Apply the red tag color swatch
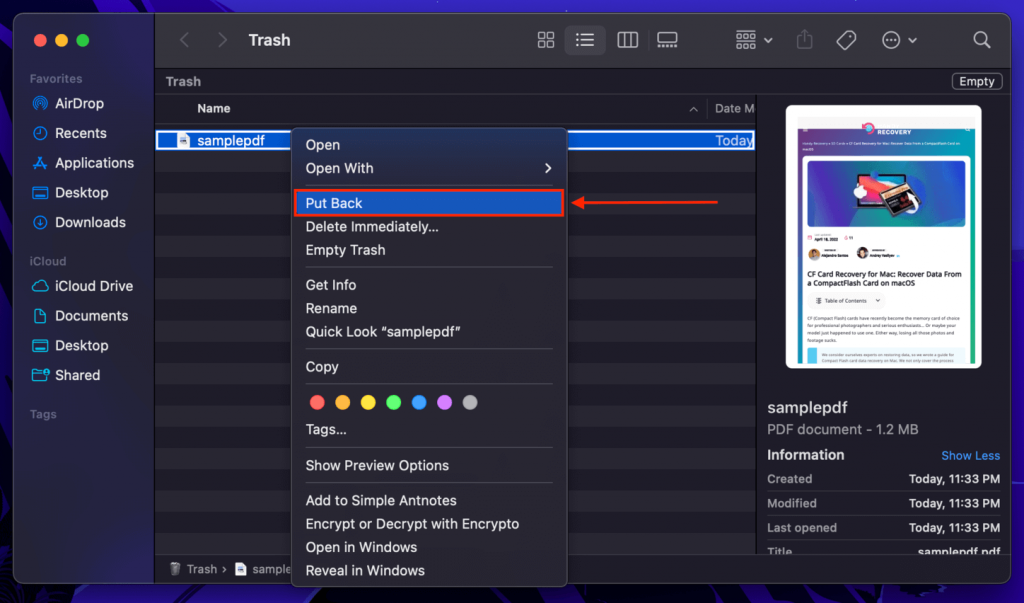This screenshot has height=603, width=1024. click(317, 401)
